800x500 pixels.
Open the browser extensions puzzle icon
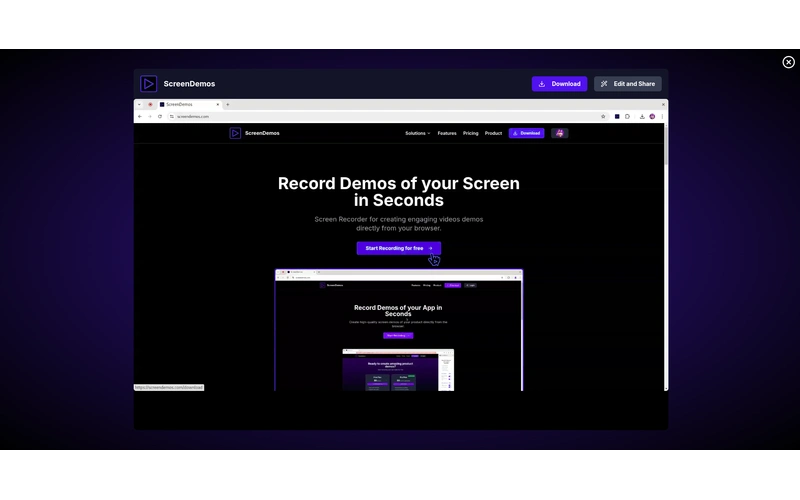coord(628,116)
